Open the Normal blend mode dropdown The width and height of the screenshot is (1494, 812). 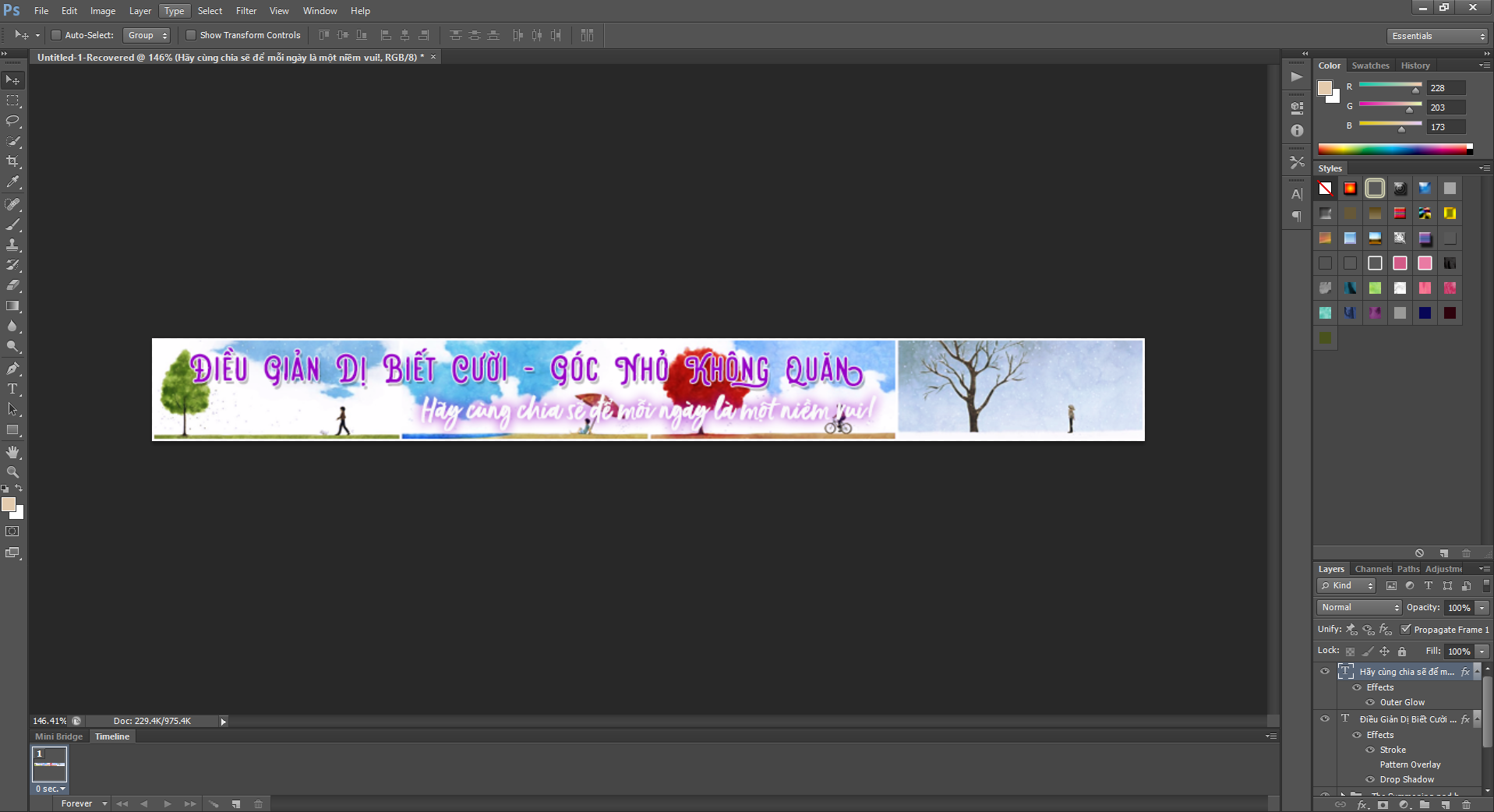[x=1358, y=607]
